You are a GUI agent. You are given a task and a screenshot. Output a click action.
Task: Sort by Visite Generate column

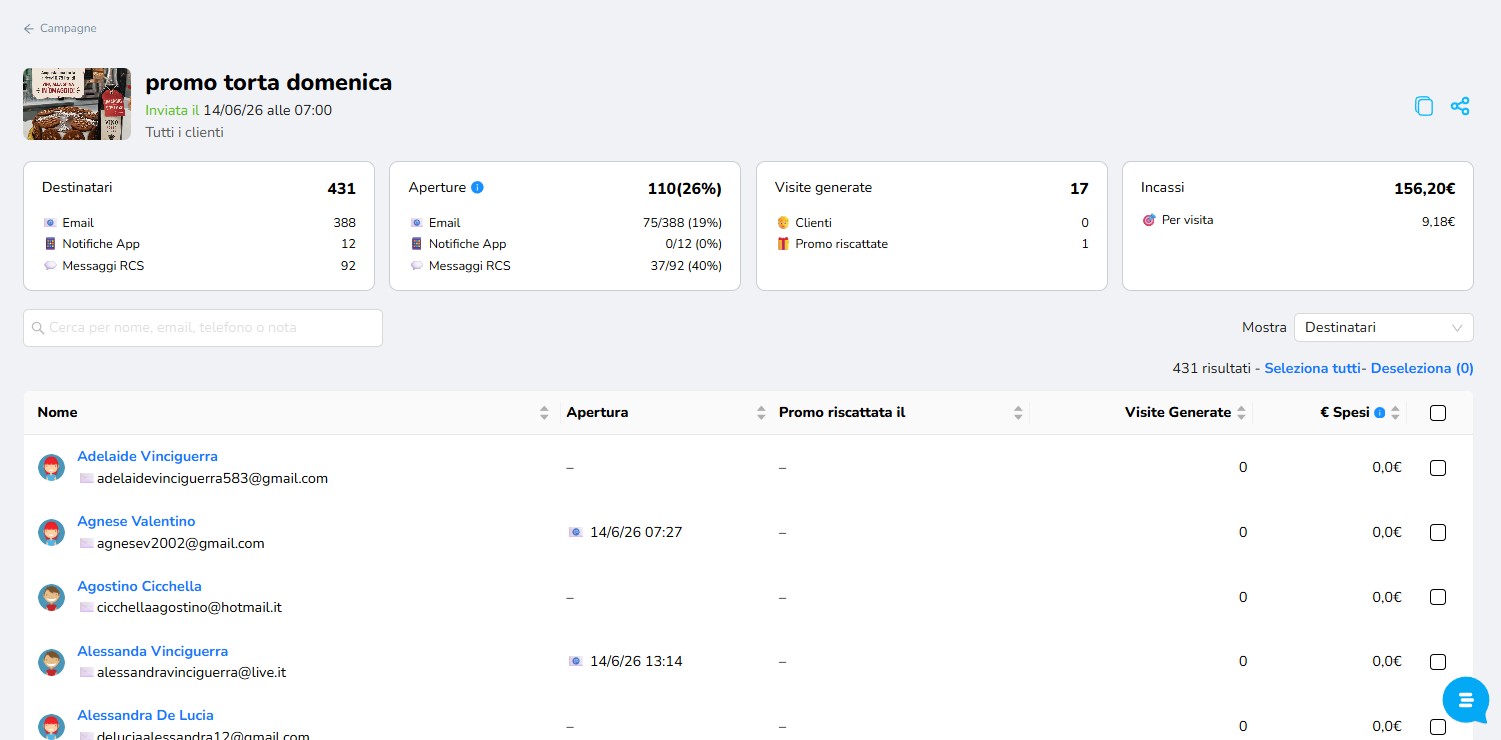point(1241,412)
